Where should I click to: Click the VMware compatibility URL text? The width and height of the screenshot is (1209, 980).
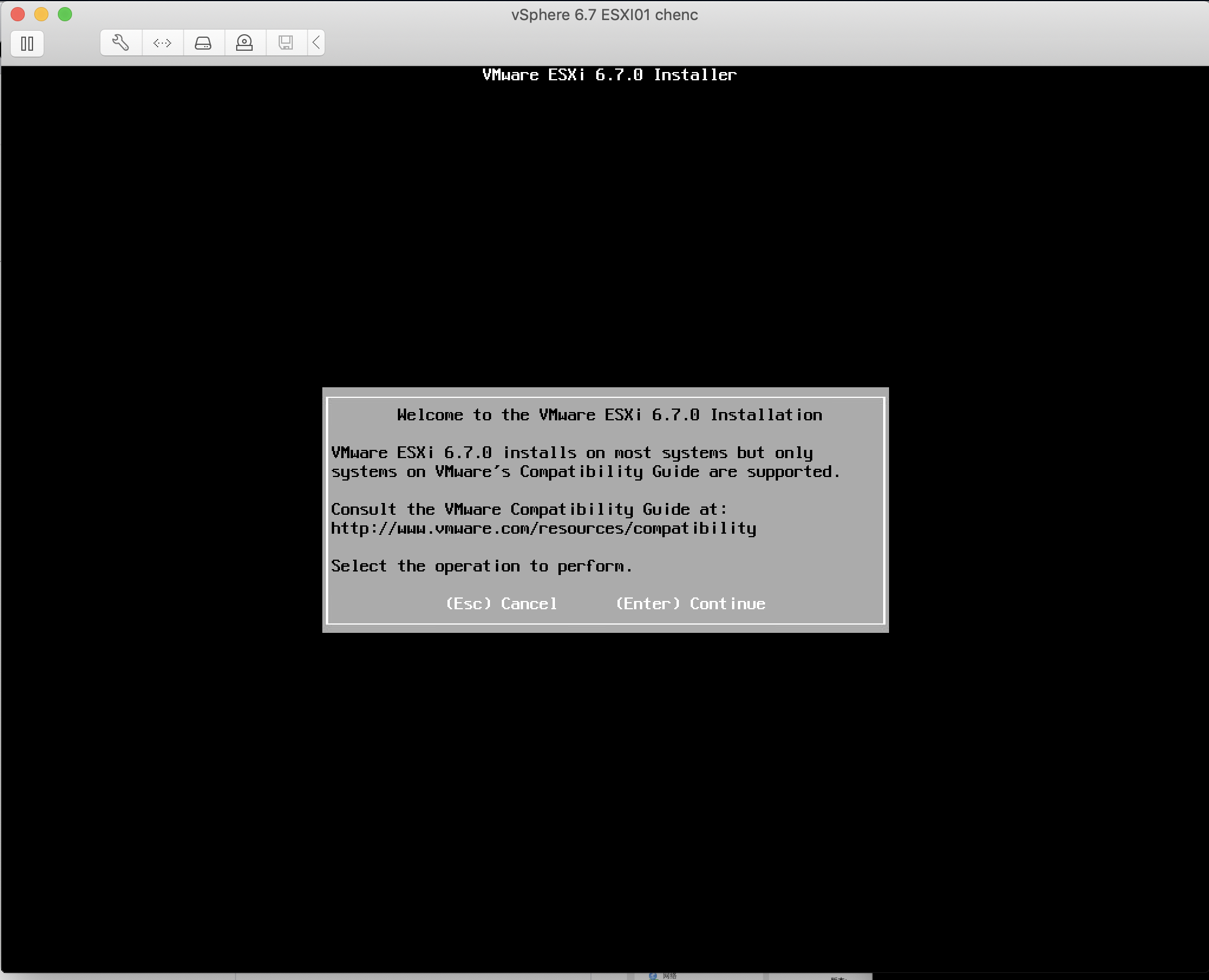click(543, 528)
